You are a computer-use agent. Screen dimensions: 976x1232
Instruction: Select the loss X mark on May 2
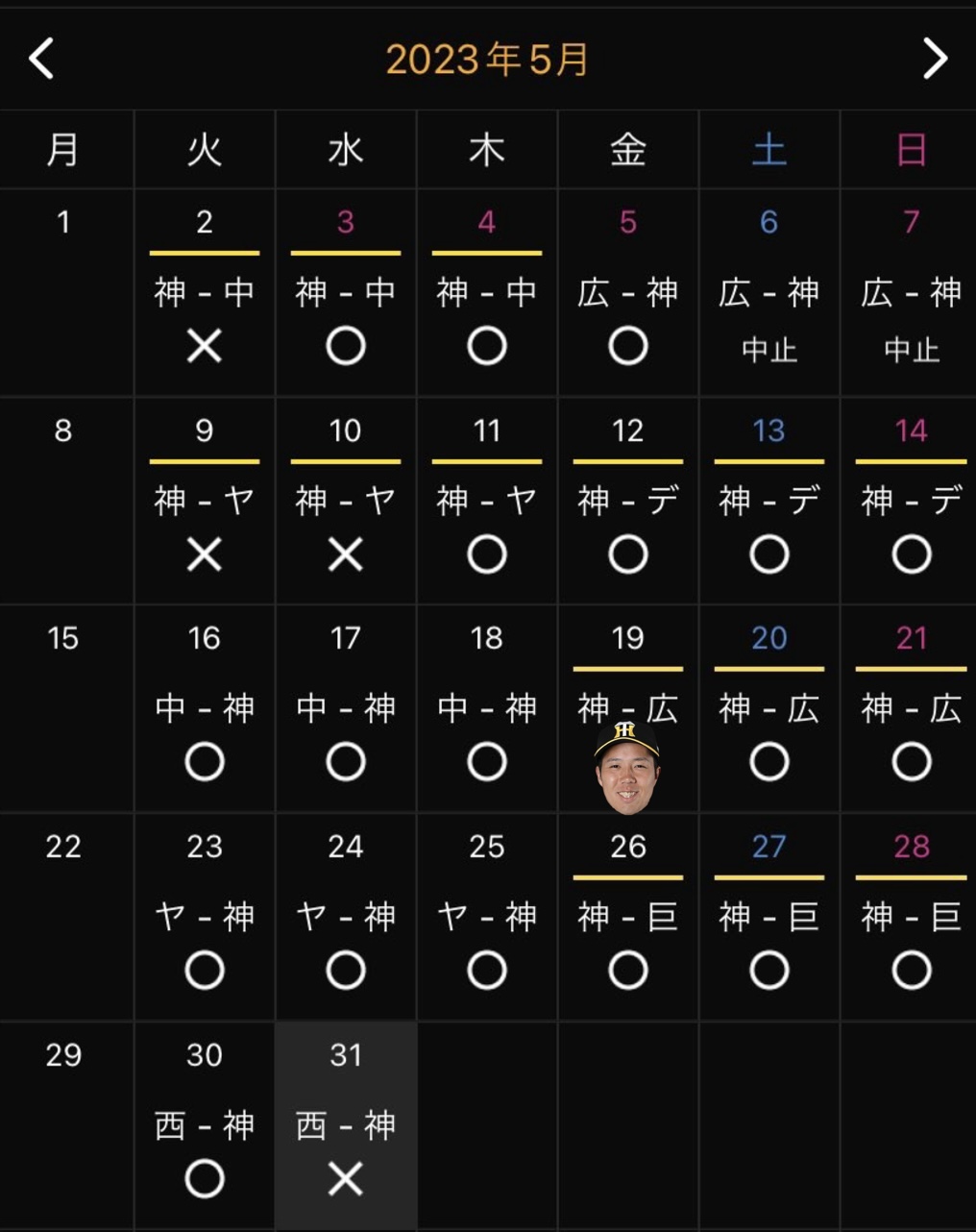pyautogui.click(x=205, y=346)
